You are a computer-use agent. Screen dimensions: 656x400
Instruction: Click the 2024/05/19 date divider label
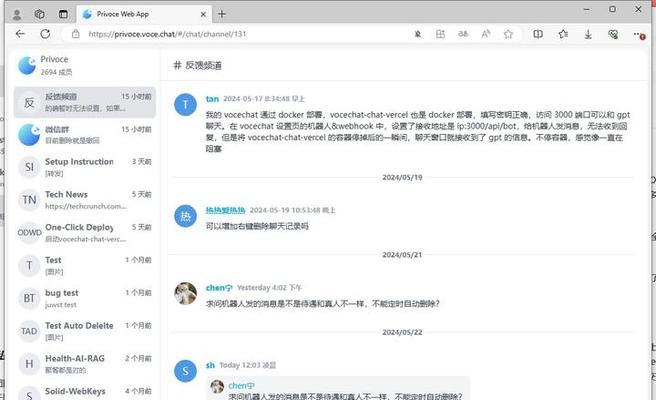click(x=402, y=177)
